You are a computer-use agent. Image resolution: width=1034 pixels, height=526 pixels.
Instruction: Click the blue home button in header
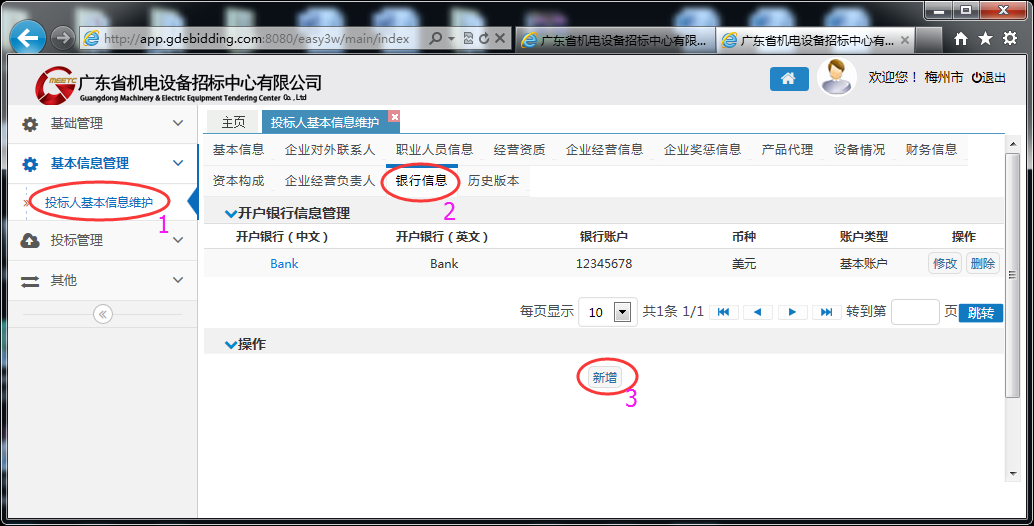click(x=789, y=78)
